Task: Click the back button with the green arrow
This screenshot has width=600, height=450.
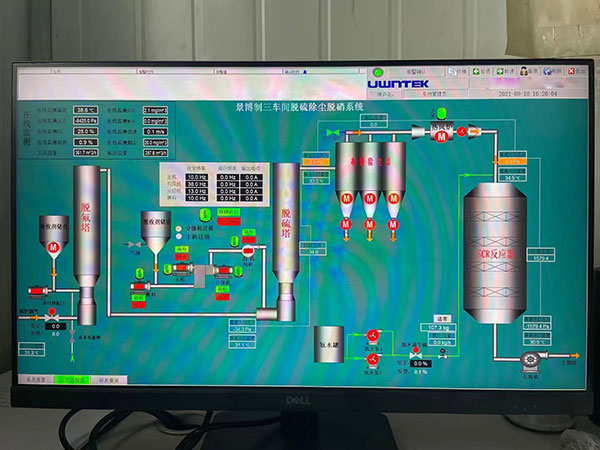Action: click(482, 72)
